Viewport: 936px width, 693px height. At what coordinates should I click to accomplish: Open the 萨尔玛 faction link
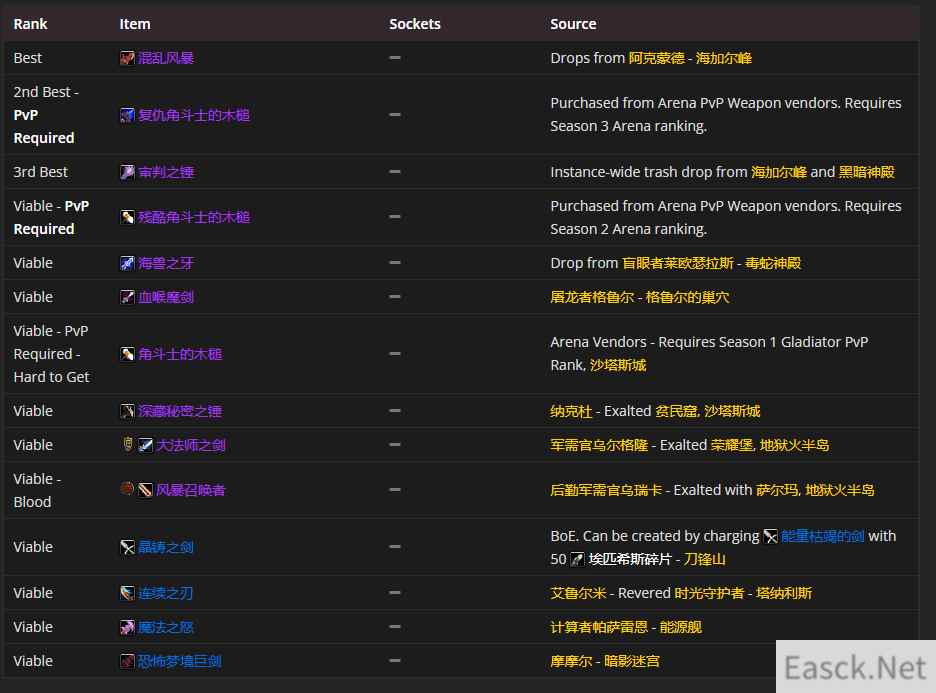[x=777, y=491]
